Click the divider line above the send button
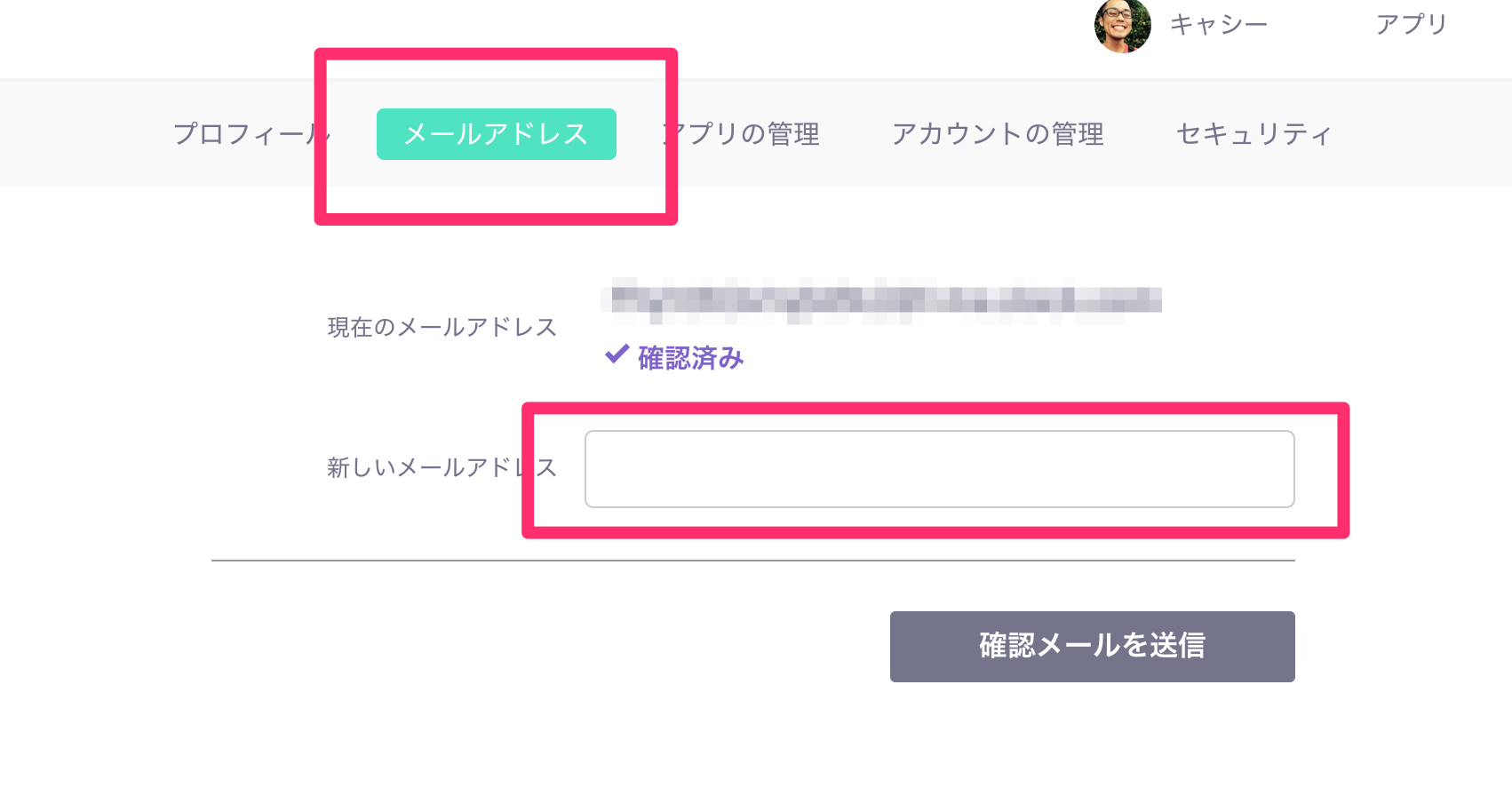 753,559
